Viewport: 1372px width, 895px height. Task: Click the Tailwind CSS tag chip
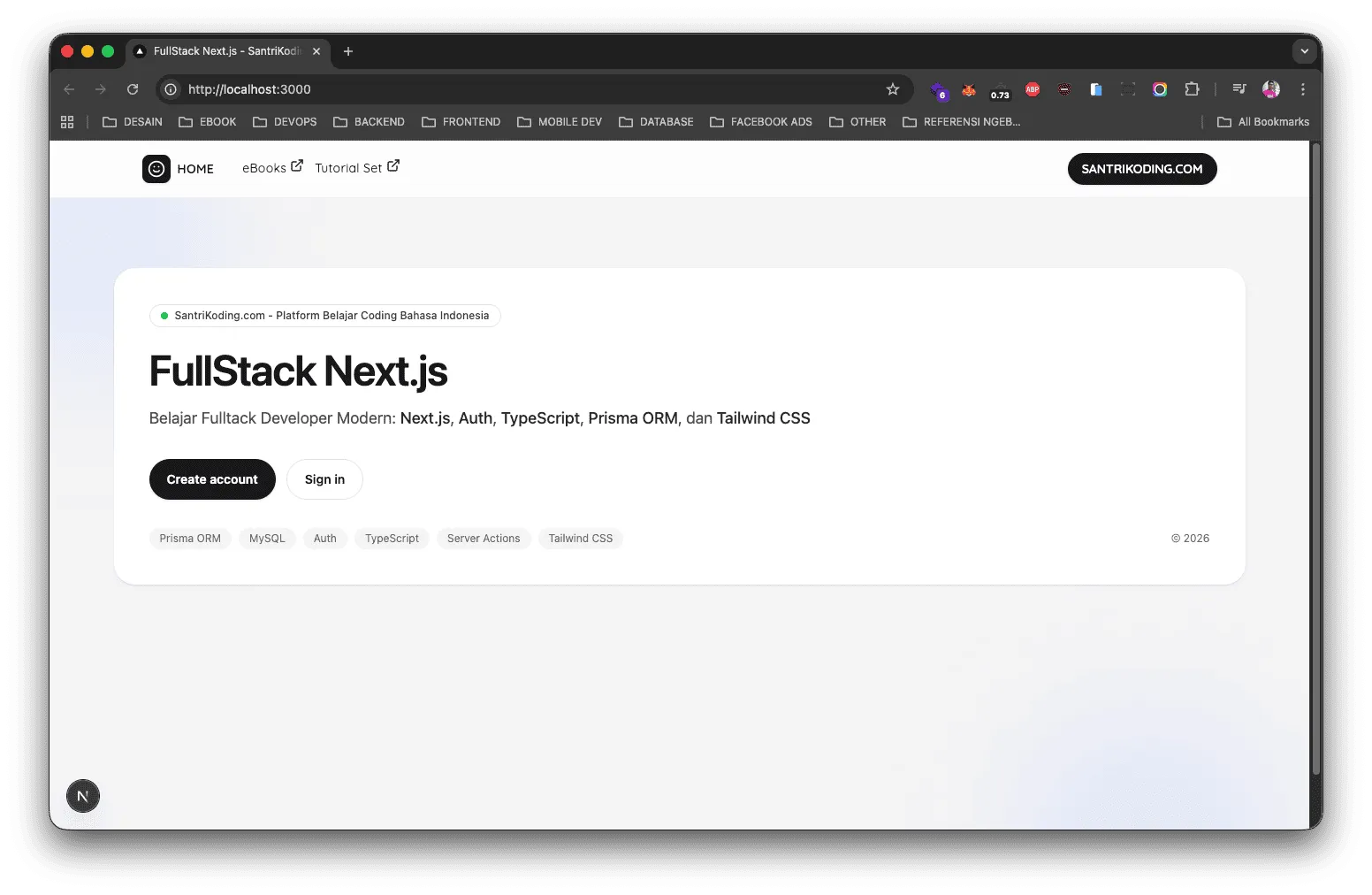click(x=581, y=539)
